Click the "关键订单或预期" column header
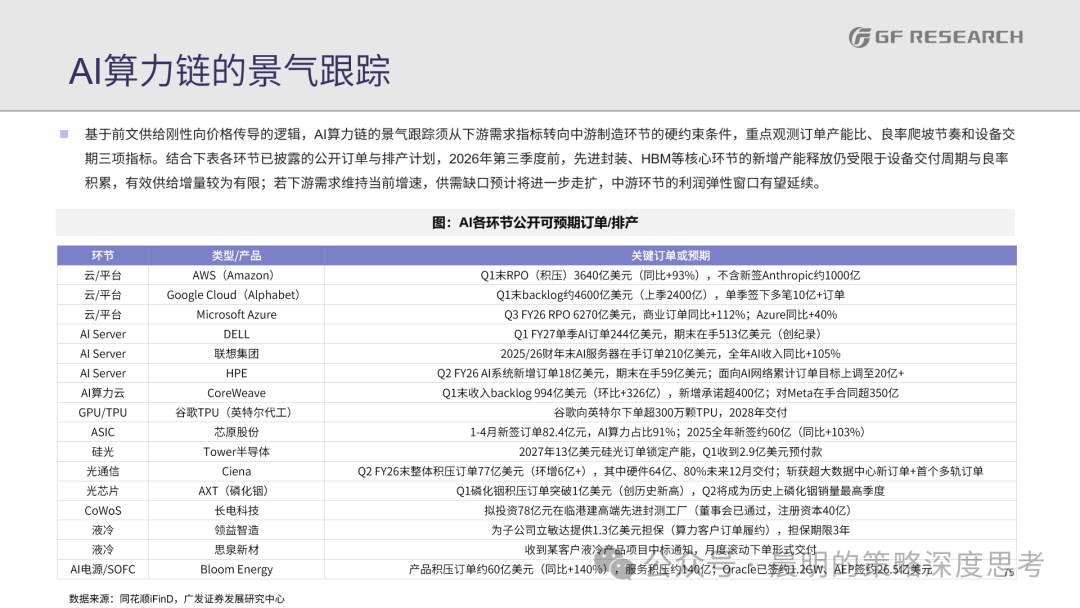The height and width of the screenshot is (608, 1080). [x=670, y=255]
